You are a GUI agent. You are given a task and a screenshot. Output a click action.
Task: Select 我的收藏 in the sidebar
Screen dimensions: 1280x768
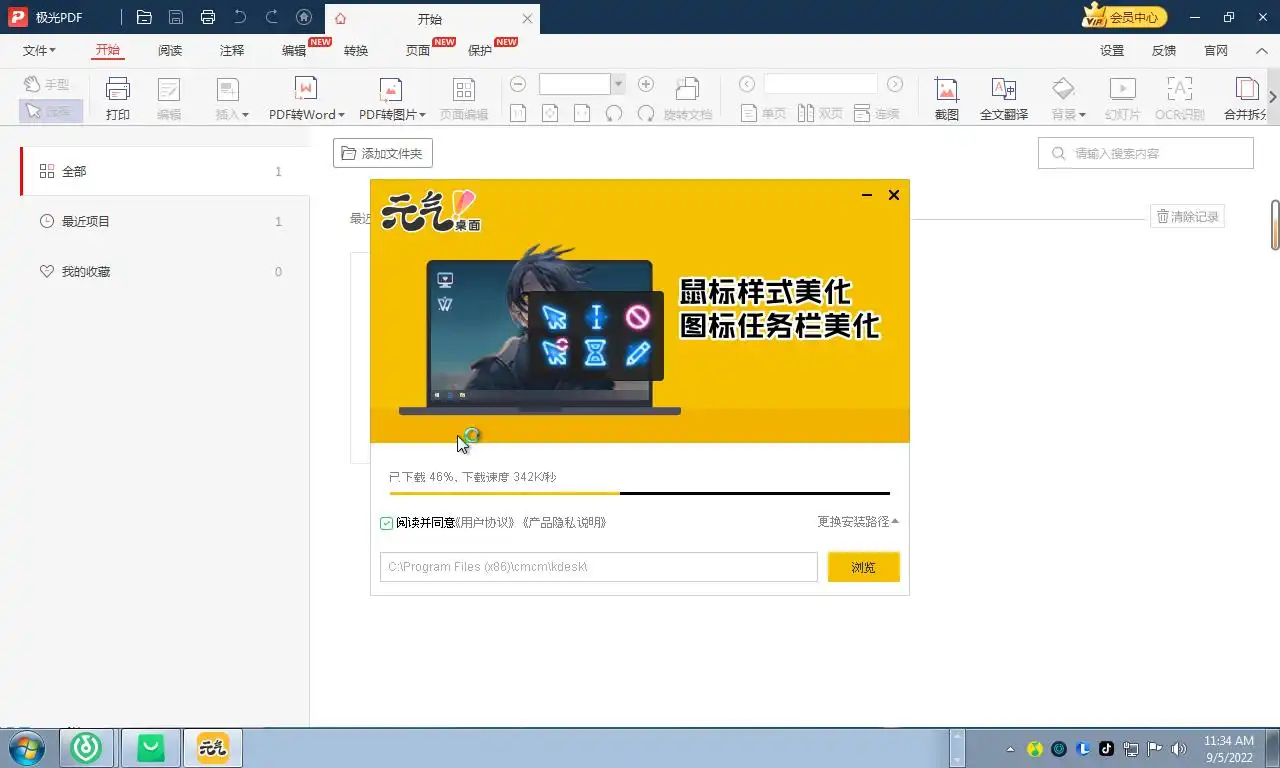click(x=165, y=271)
